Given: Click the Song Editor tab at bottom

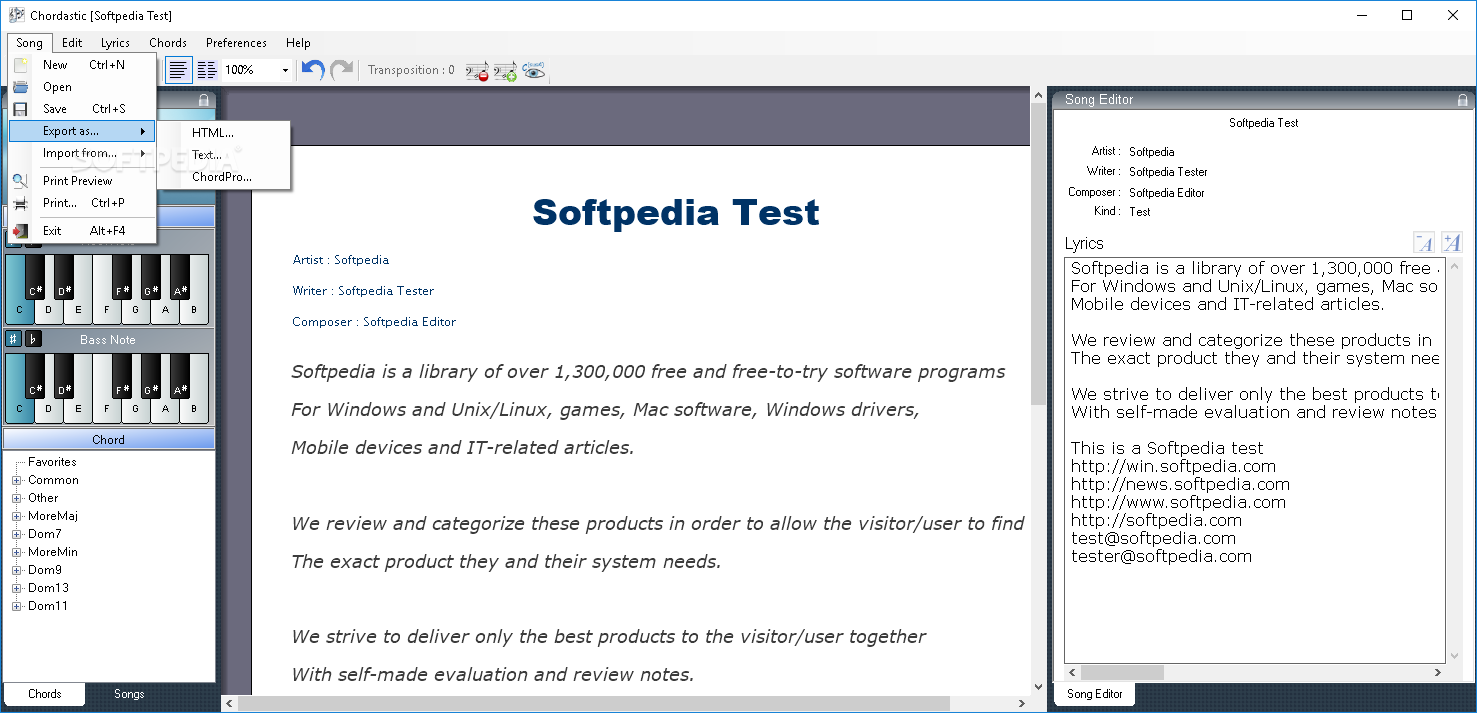Looking at the screenshot, I should (1095, 694).
